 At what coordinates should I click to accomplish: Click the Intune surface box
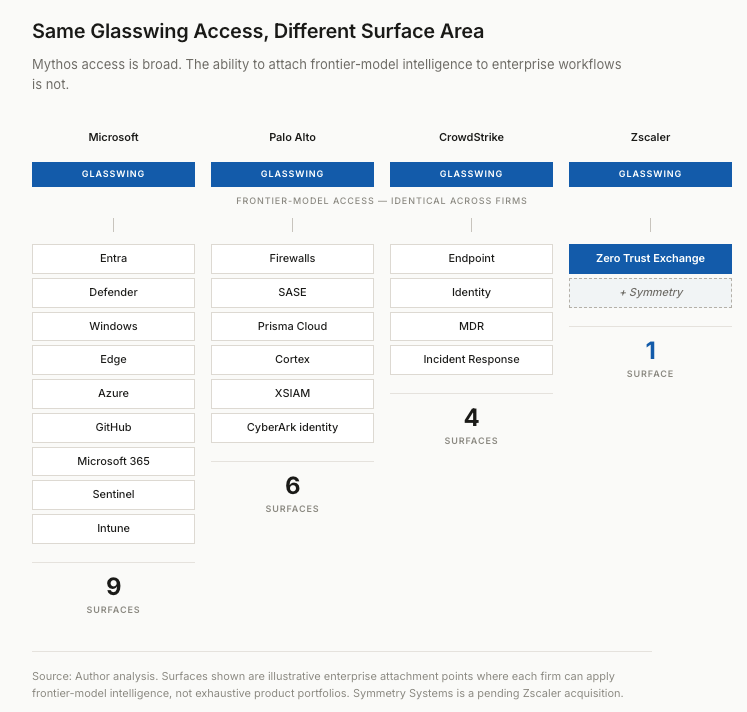[x=113, y=529]
